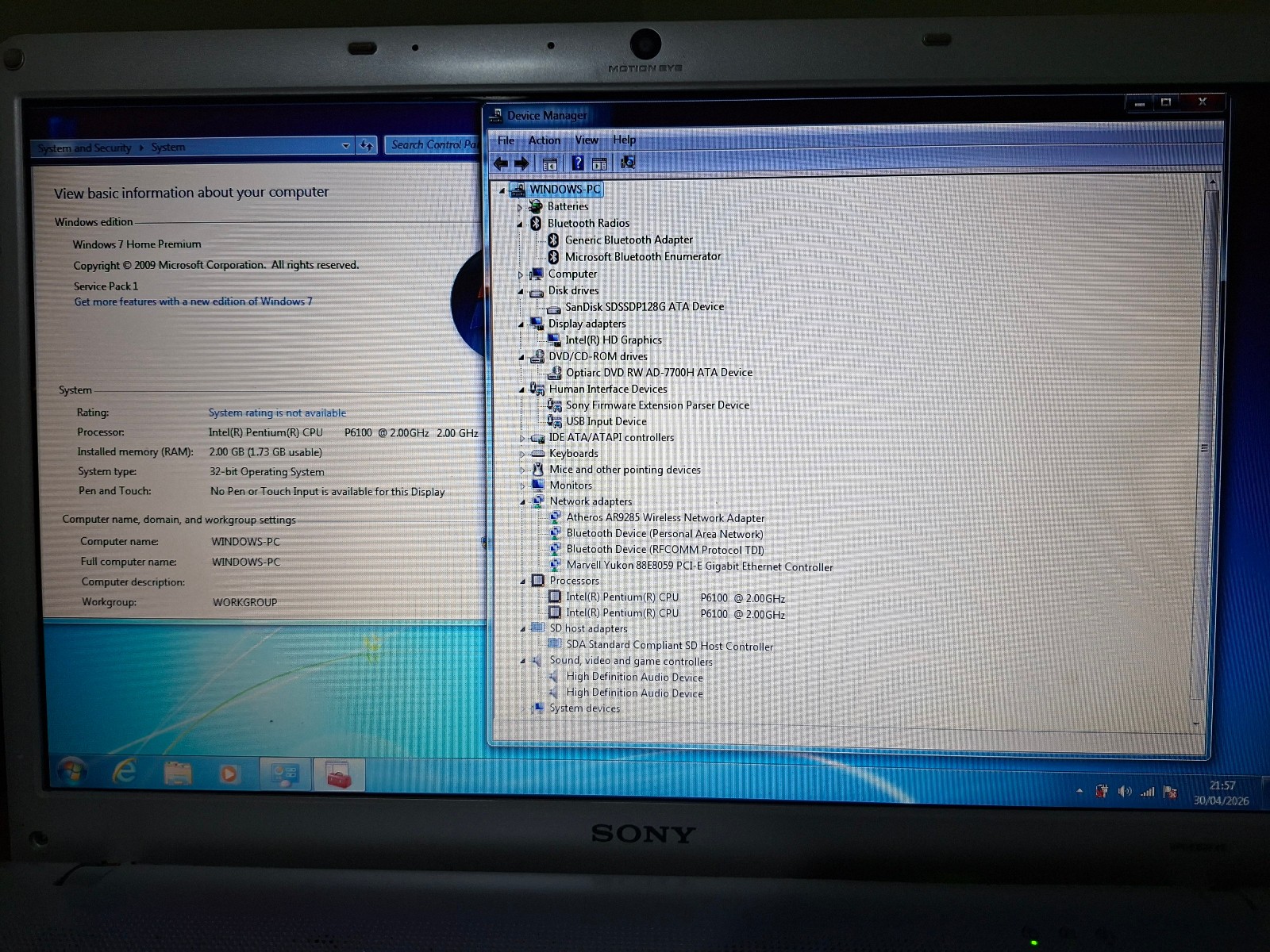Viewport: 1270px width, 952px height.
Task: Open the View menu in Device Manager
Action: pyautogui.click(x=587, y=140)
